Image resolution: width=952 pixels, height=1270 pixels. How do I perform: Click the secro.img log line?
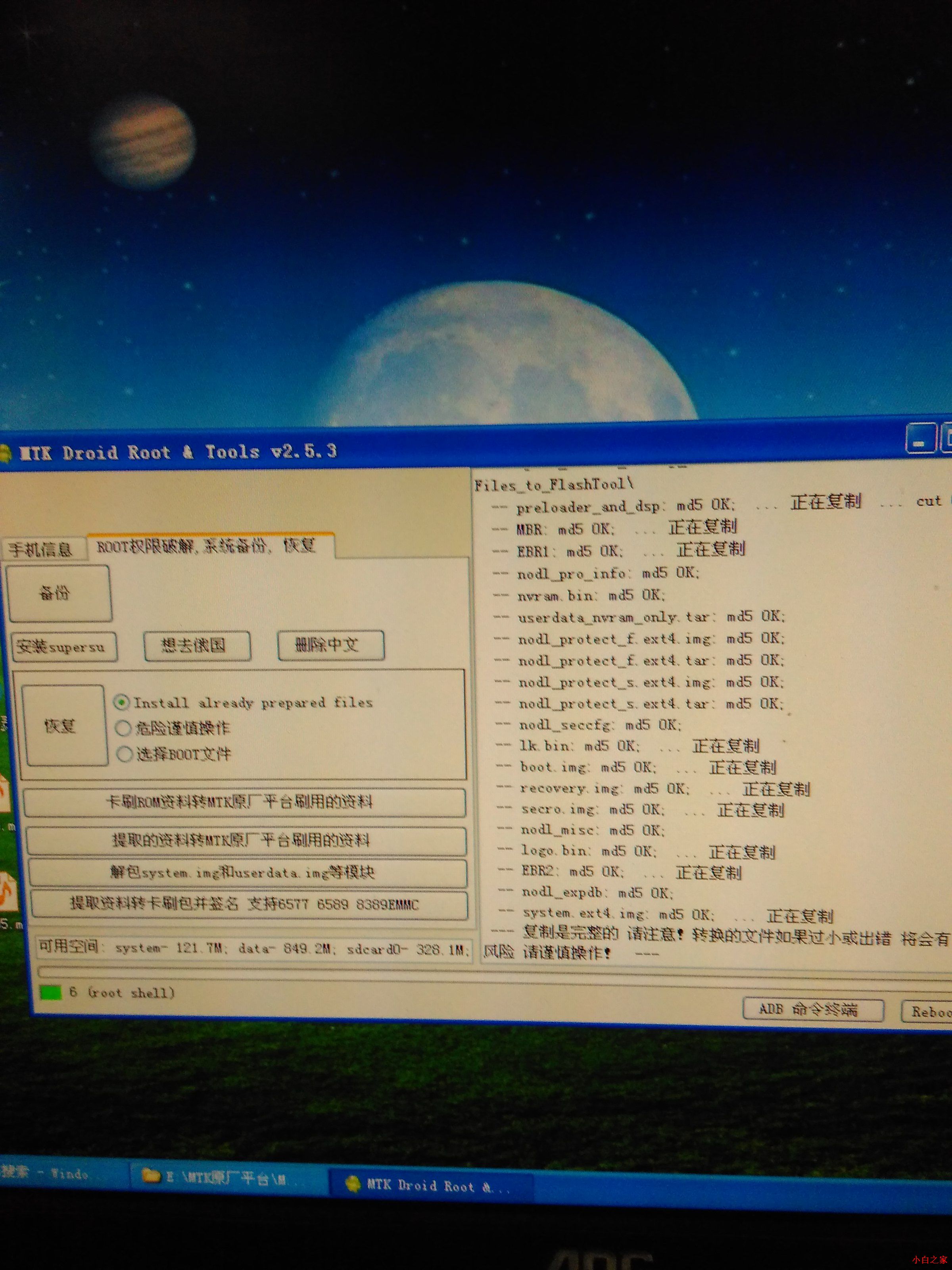coord(641,810)
